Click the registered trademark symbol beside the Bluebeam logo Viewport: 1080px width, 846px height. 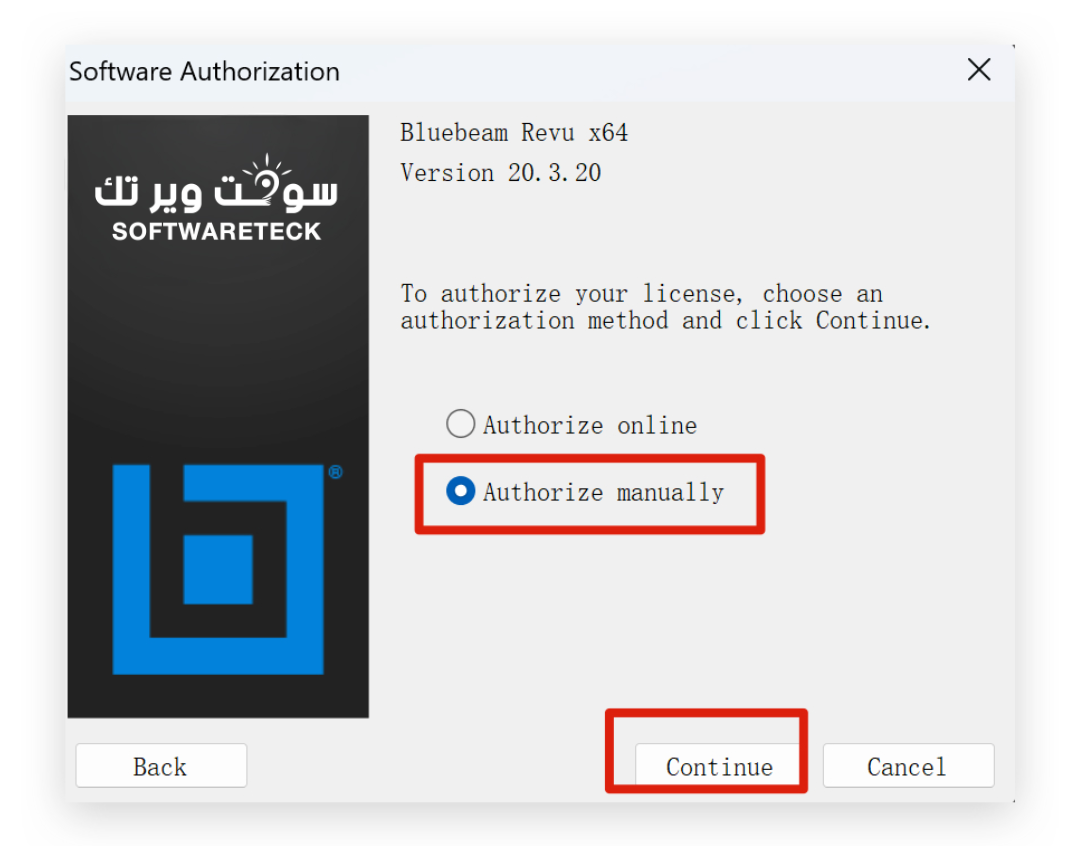335,472
